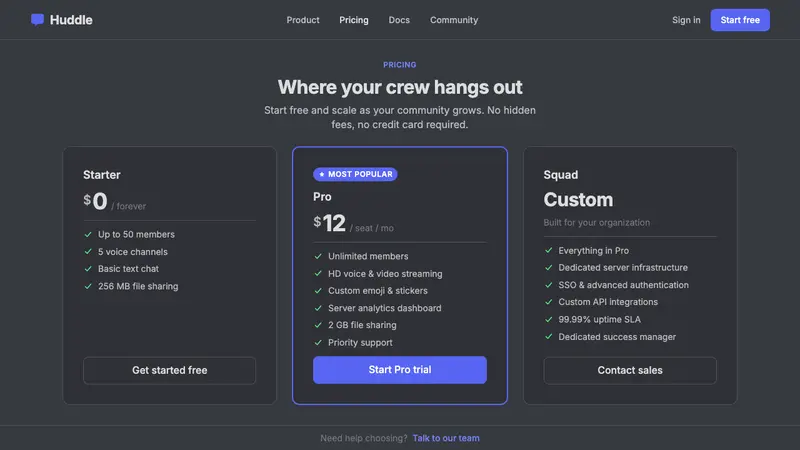Click '/ seat / mo' label
This screenshot has height=450, width=800.
(x=371, y=228)
